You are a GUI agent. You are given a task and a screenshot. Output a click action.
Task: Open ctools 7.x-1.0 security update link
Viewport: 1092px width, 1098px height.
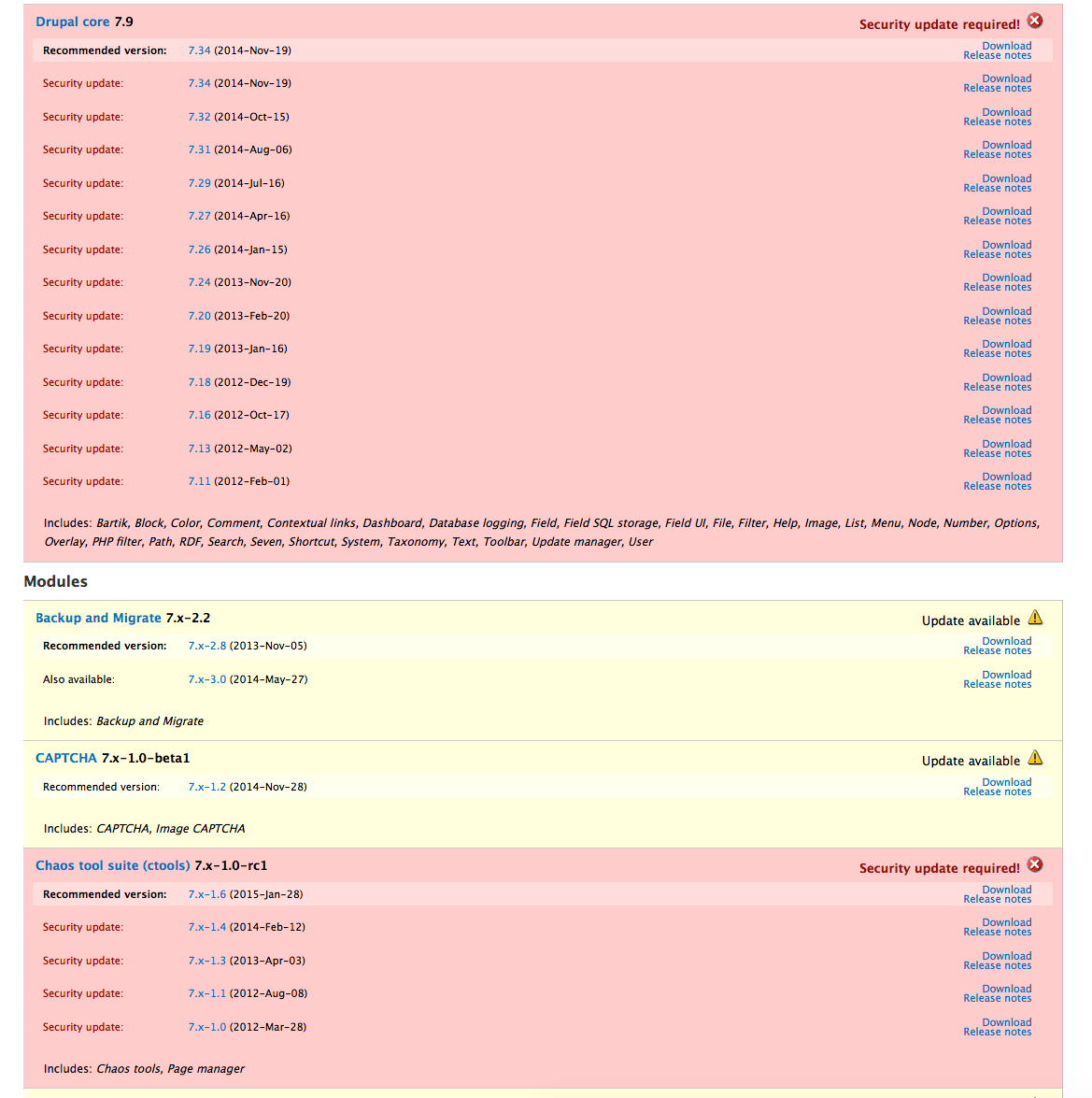[x=207, y=1027]
